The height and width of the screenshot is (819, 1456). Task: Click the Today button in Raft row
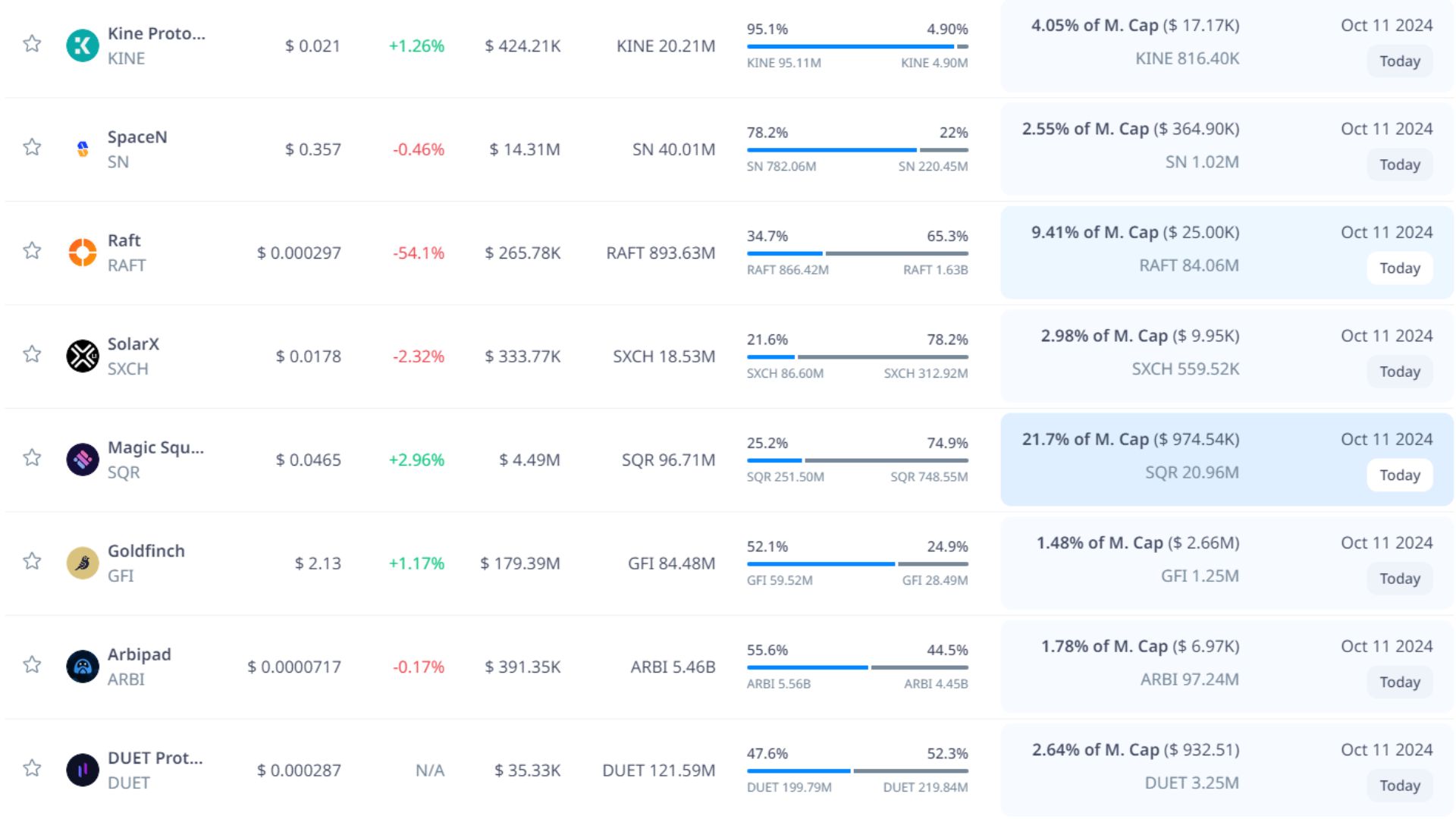1399,268
